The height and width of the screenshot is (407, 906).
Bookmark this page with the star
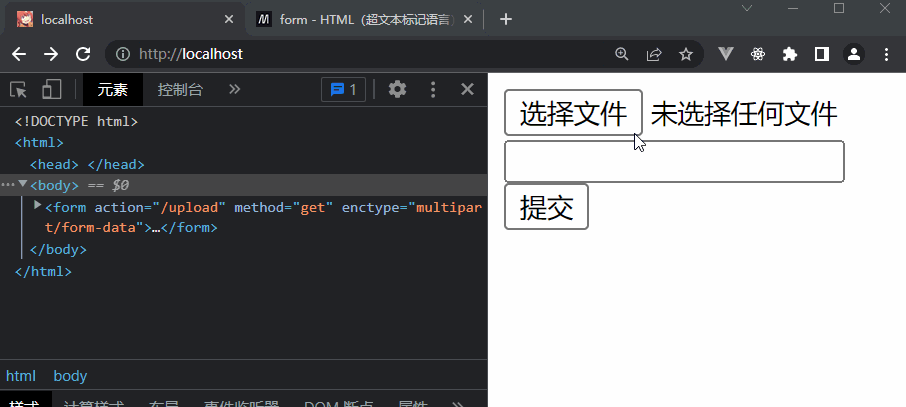click(x=686, y=54)
